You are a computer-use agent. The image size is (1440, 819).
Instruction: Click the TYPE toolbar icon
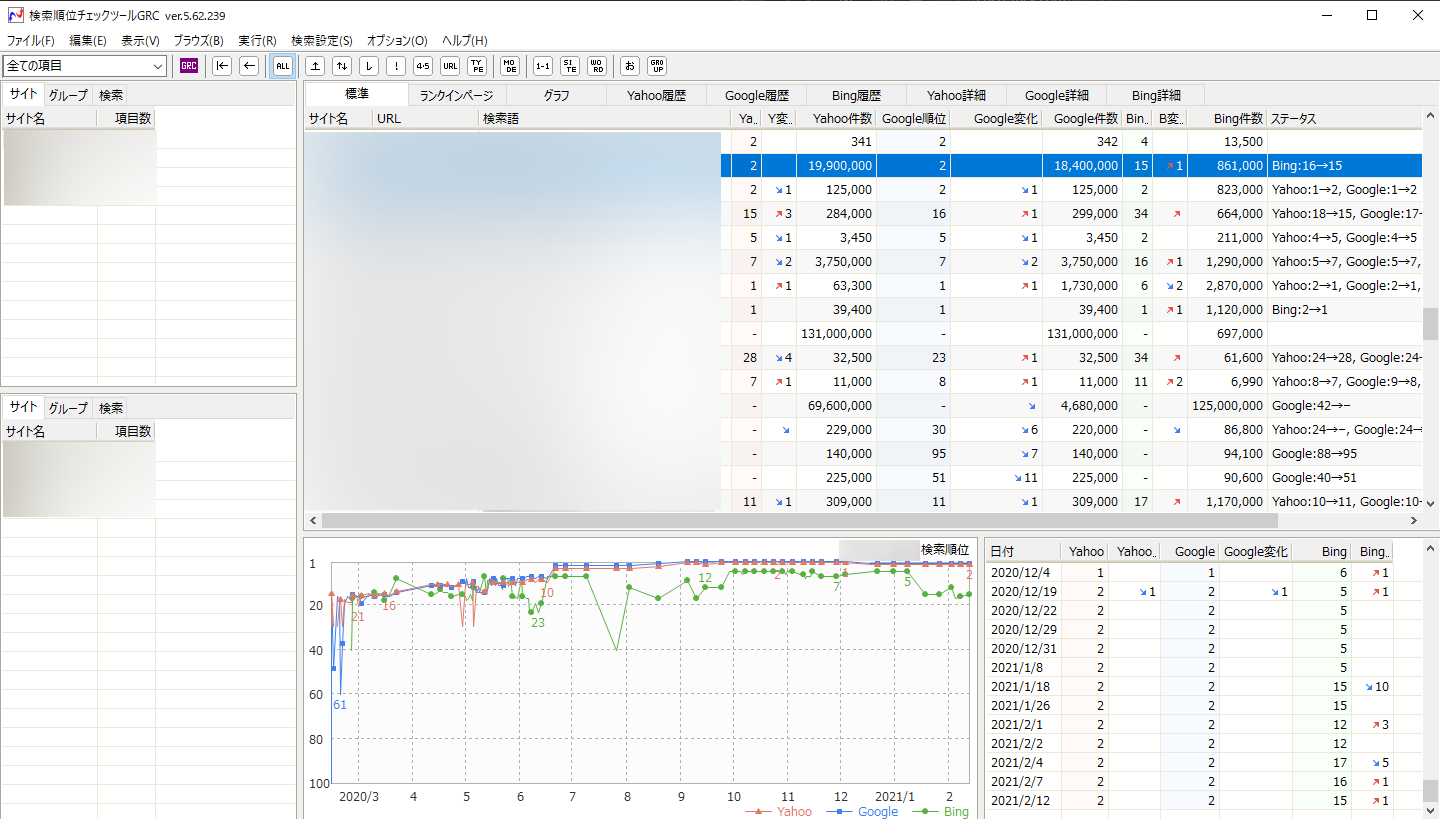[478, 66]
